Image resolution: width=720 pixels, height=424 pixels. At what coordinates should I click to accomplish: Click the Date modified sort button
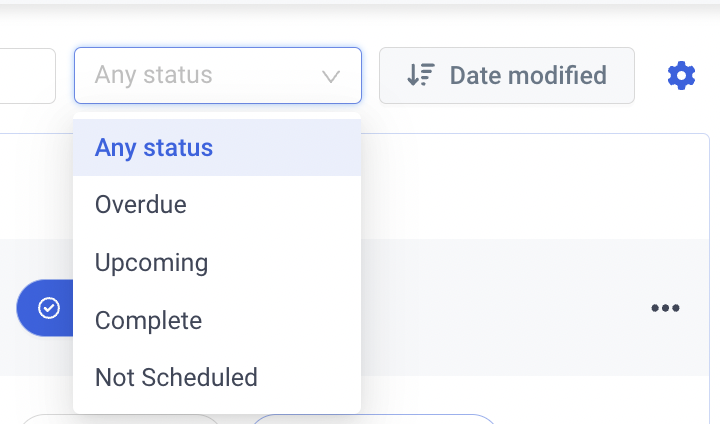coord(507,75)
